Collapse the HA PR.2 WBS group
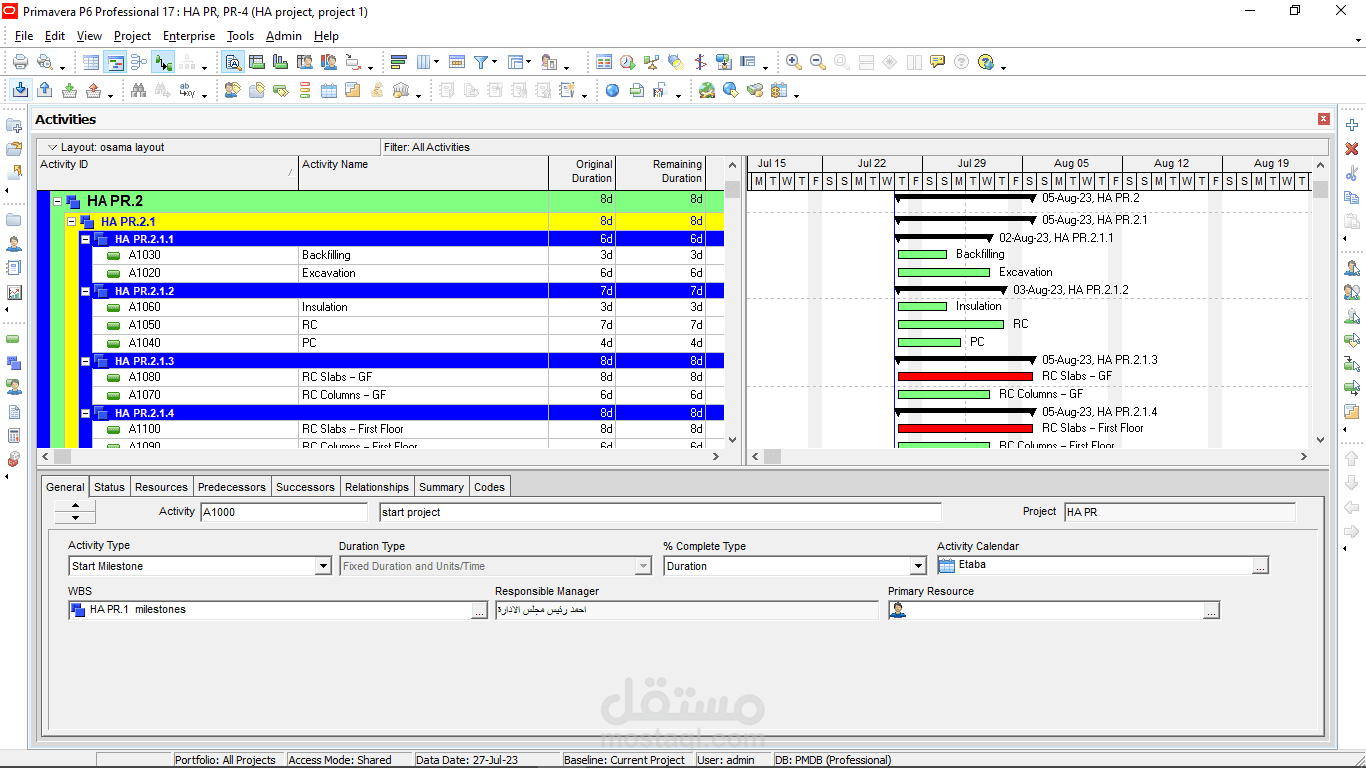Viewport: 1366px width, 768px height. tap(58, 201)
